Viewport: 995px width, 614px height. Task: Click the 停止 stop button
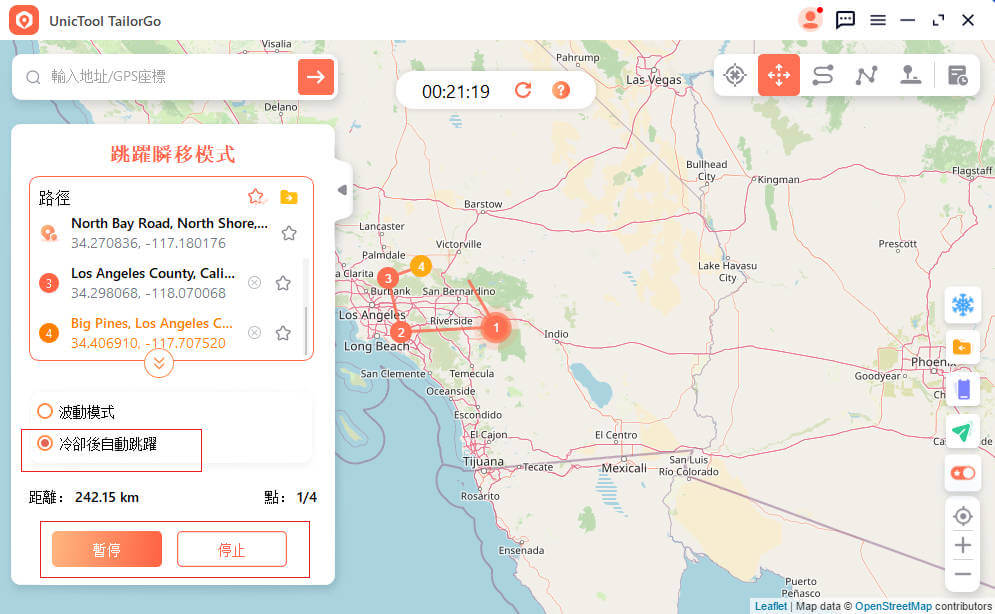(x=232, y=549)
